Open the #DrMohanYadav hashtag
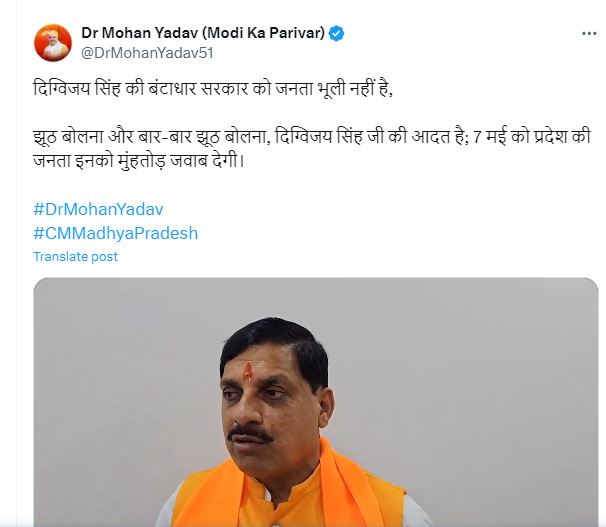Screen dimensions: 606x527 point(99,209)
